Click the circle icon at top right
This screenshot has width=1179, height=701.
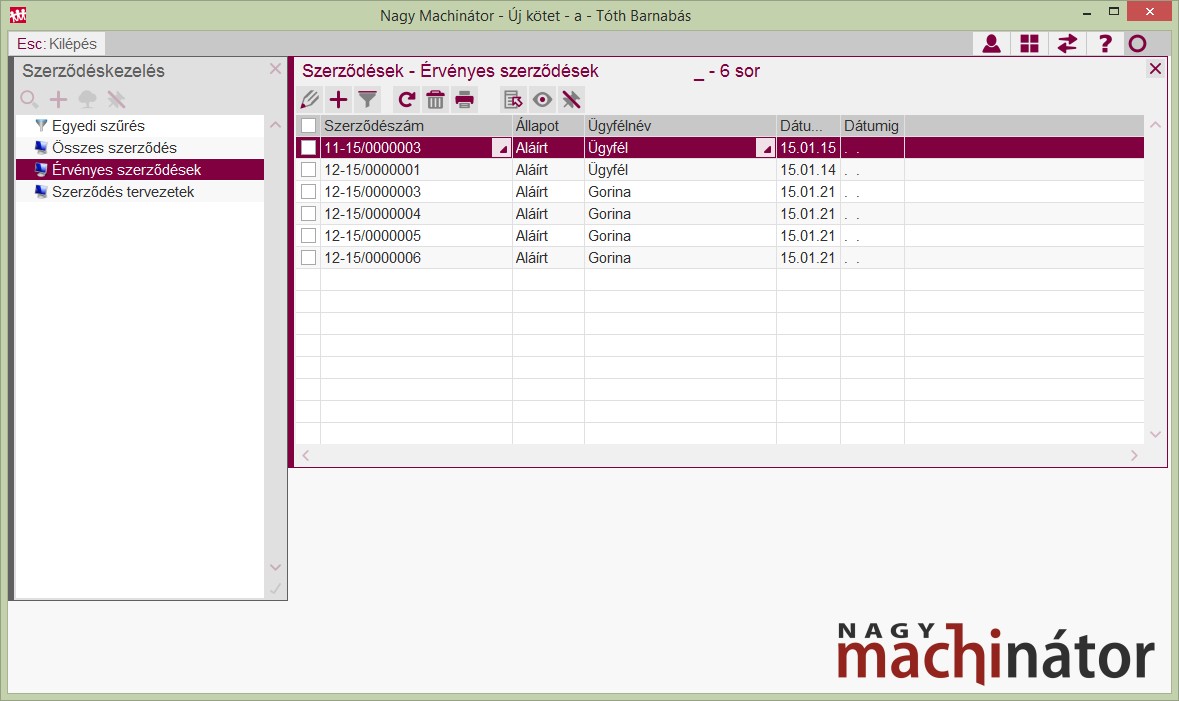tap(1138, 44)
